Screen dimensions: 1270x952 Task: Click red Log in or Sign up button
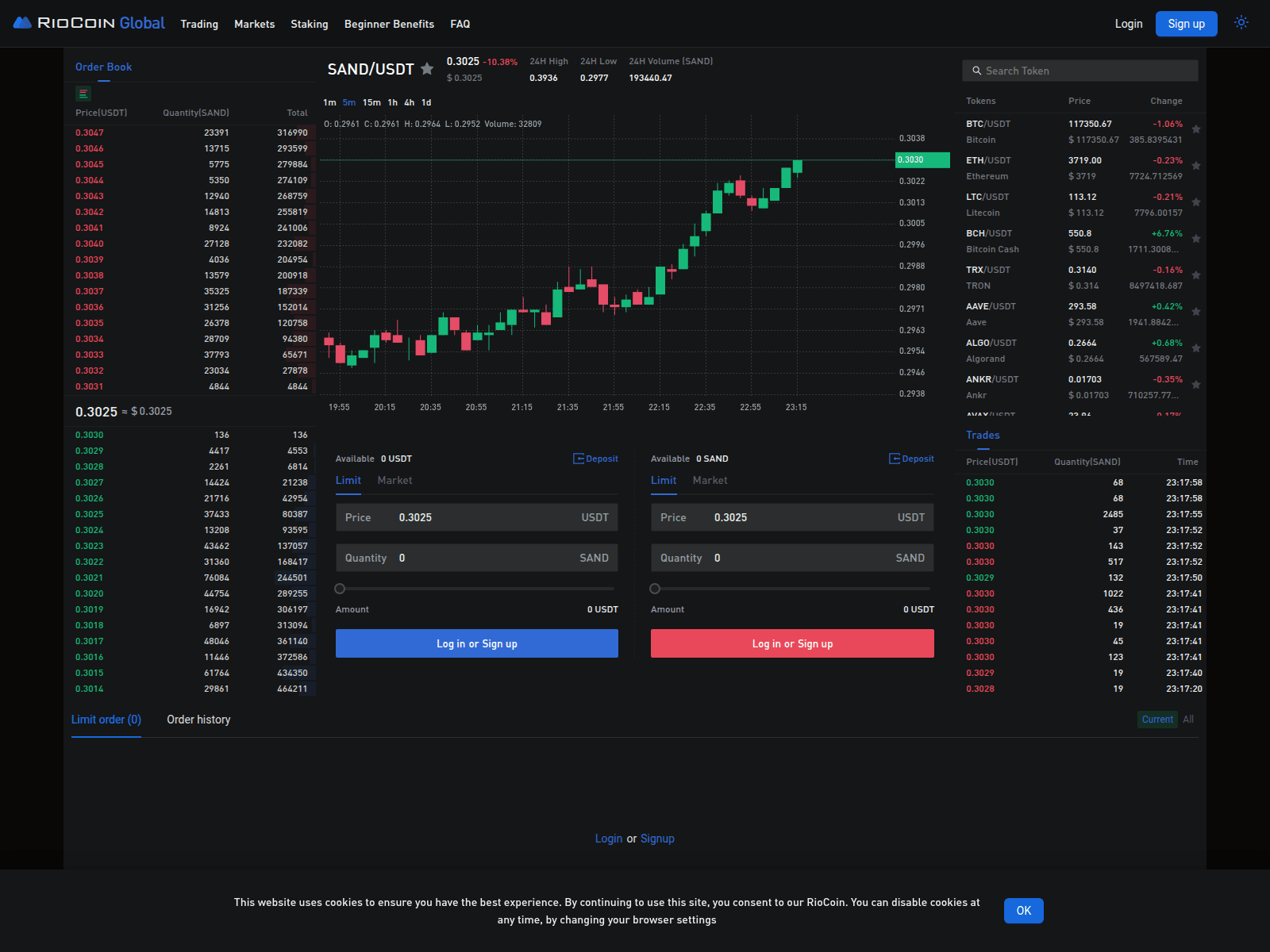(x=792, y=643)
